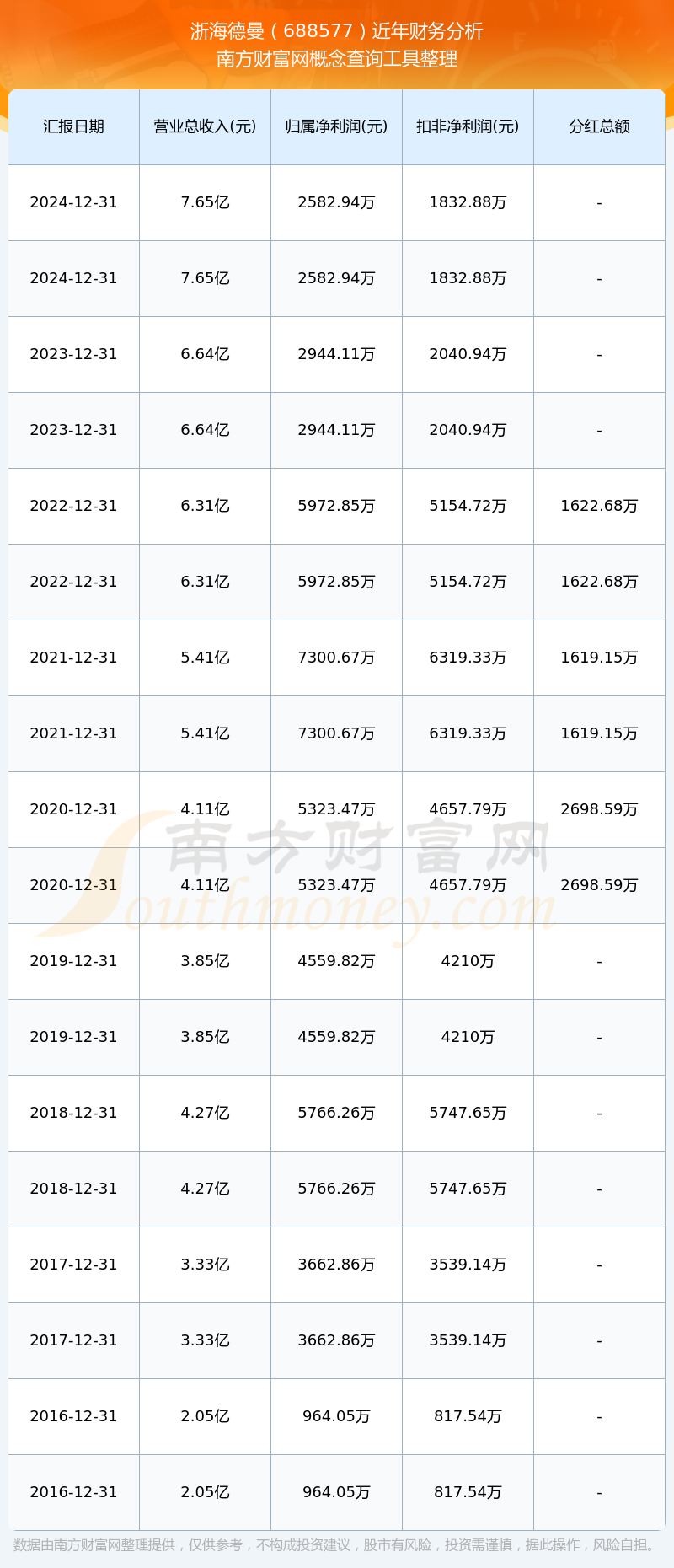Click the second 2018-12-31 date cell
The height and width of the screenshot is (1568, 674).
(x=74, y=1189)
